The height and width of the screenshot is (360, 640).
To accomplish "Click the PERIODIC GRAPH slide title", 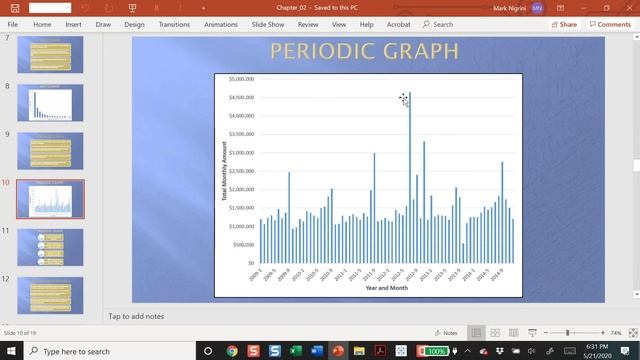I will [x=364, y=51].
